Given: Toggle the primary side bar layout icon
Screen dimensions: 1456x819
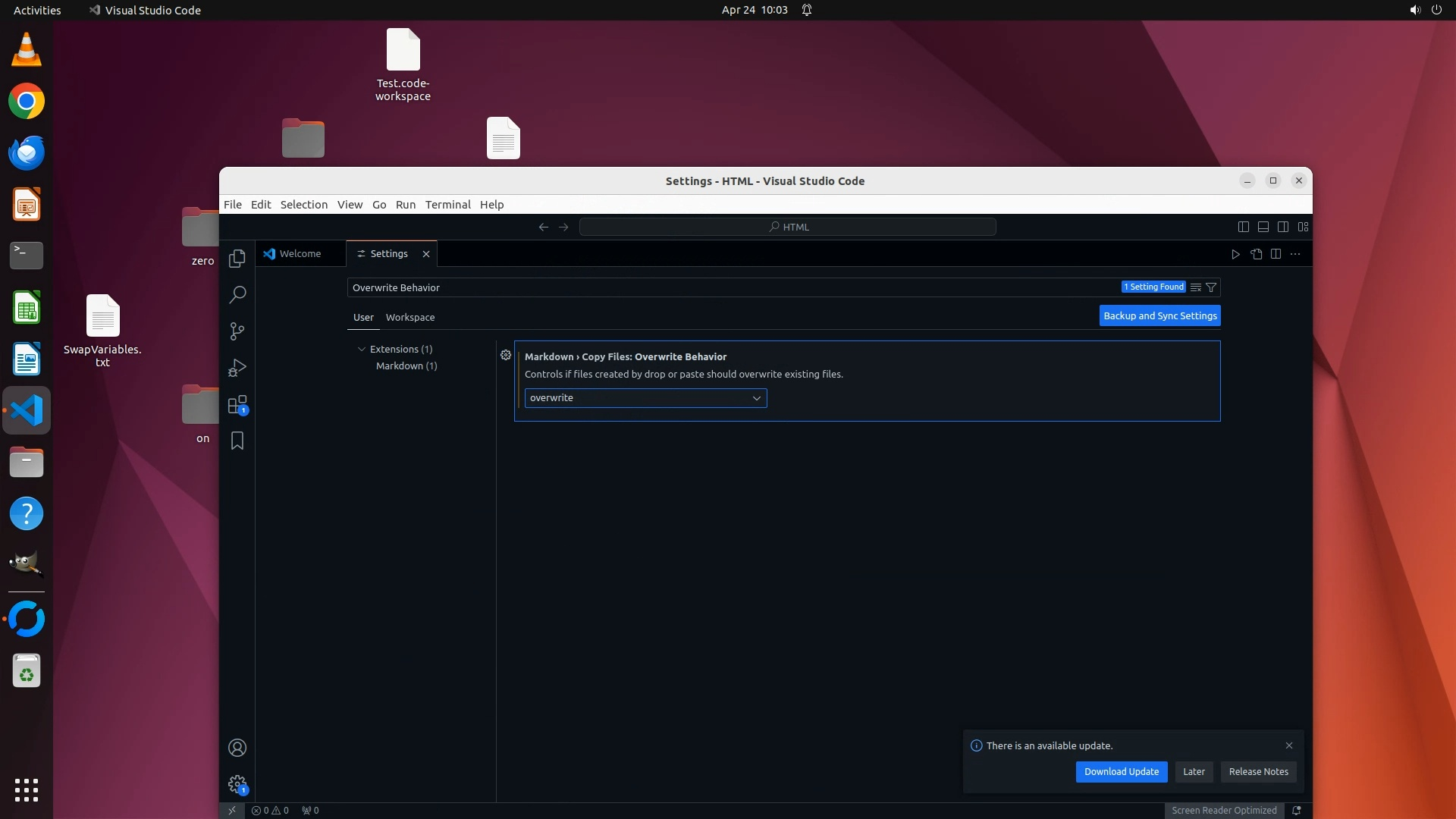Looking at the screenshot, I should tap(1244, 227).
